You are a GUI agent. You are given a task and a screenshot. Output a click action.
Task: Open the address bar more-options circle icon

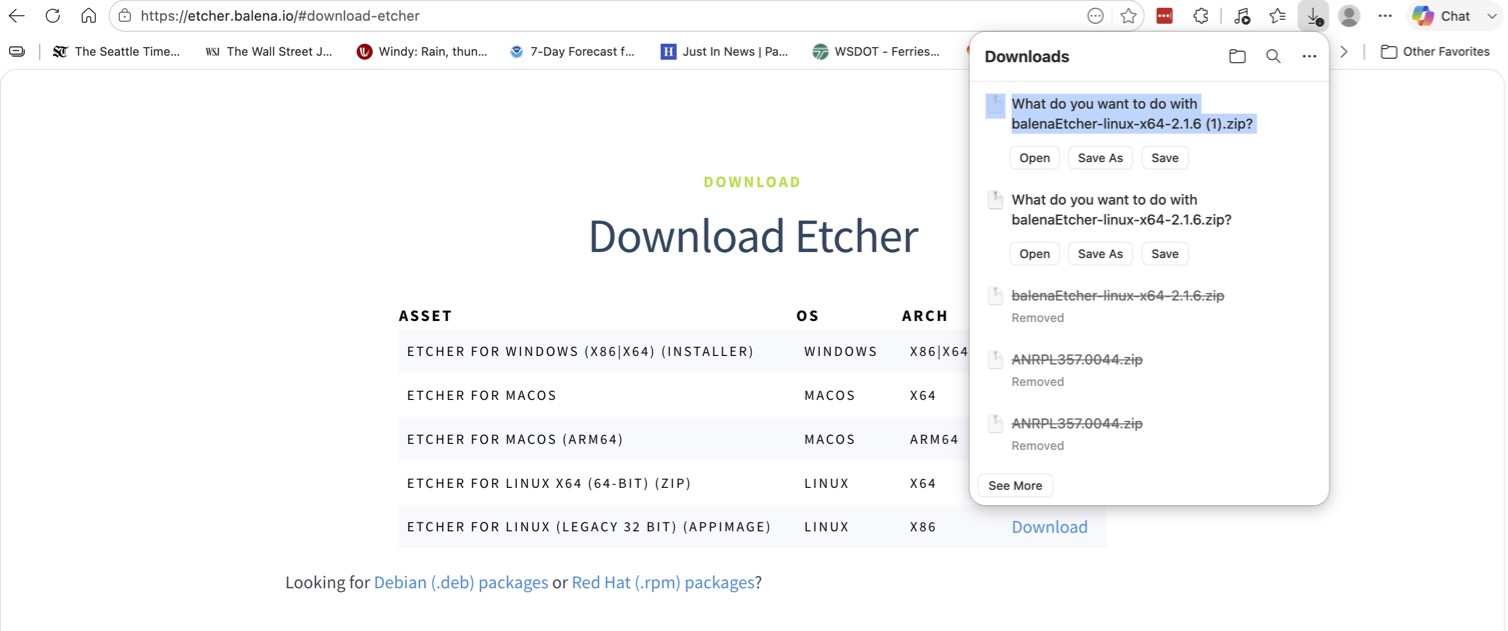click(1096, 16)
